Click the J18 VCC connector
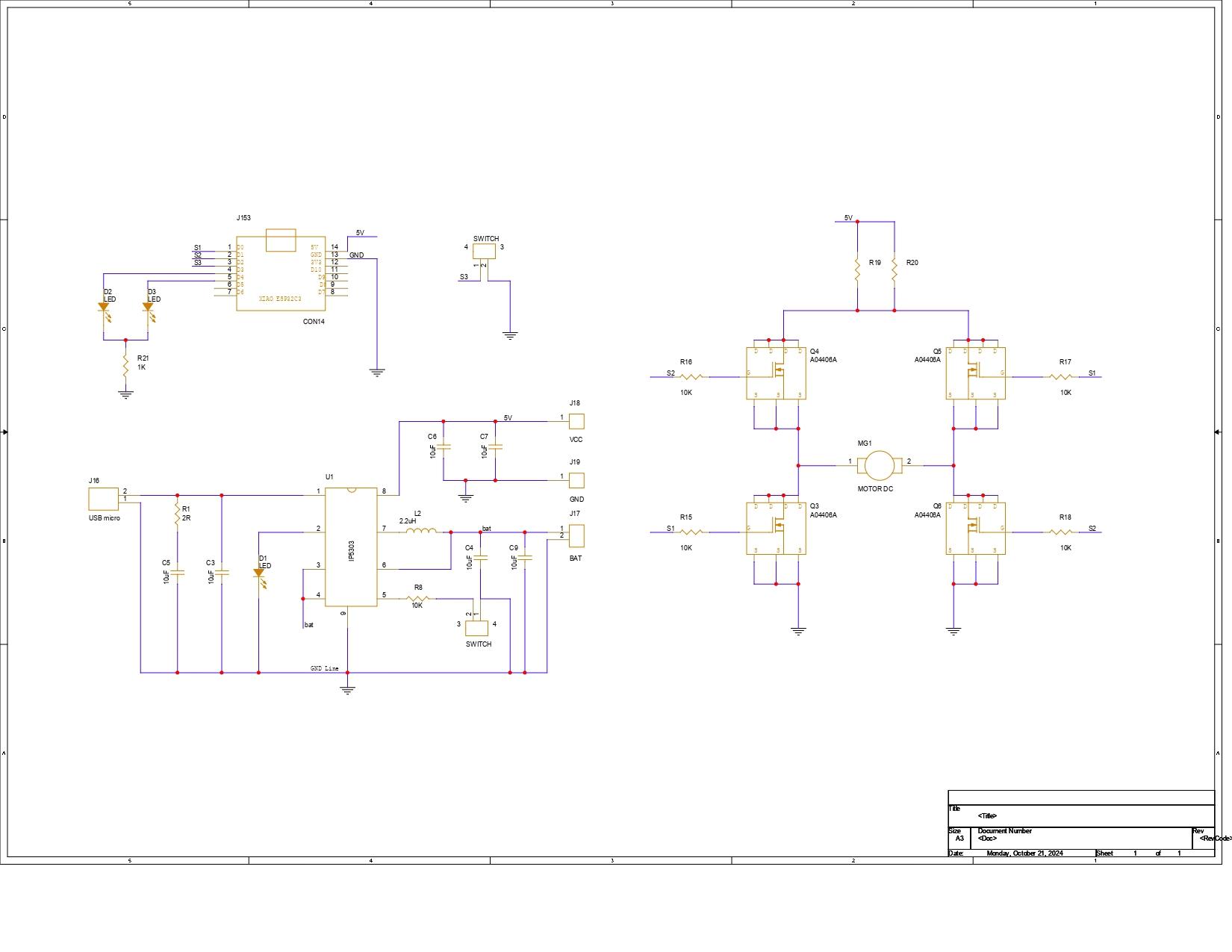This screenshot has width=1232, height=952. tap(576, 421)
